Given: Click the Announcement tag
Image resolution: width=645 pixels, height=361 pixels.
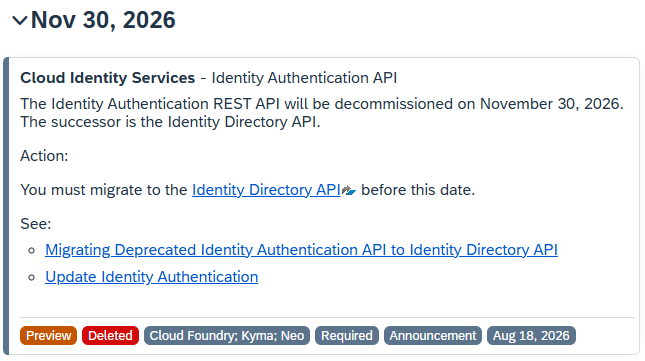Looking at the screenshot, I should (x=433, y=336).
